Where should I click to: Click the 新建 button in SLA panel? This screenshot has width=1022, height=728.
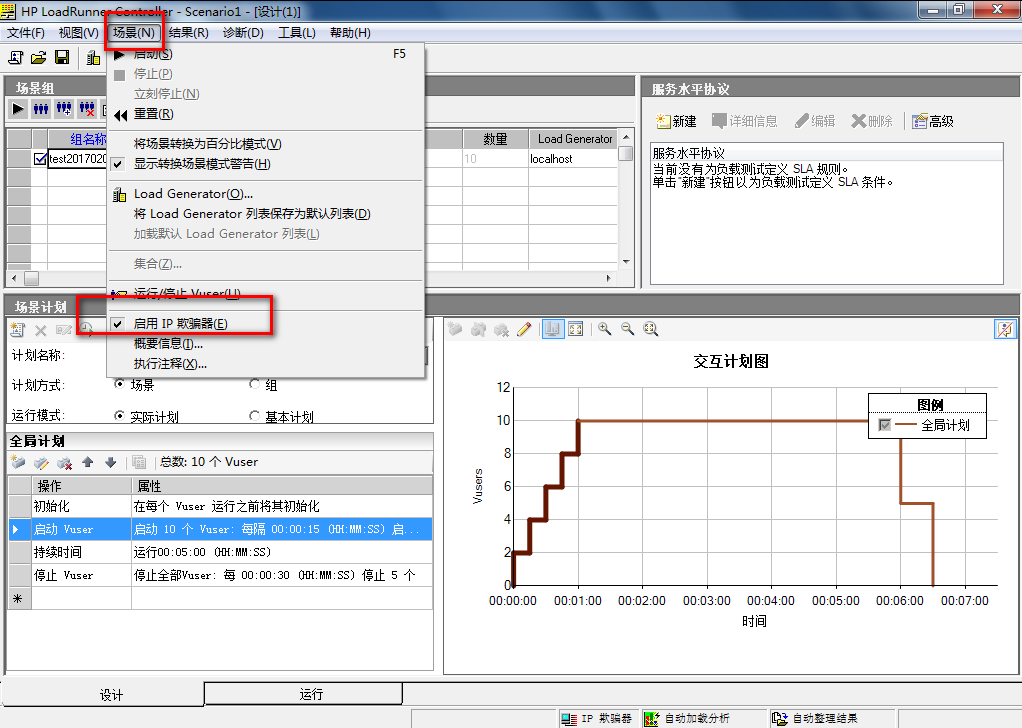(676, 121)
